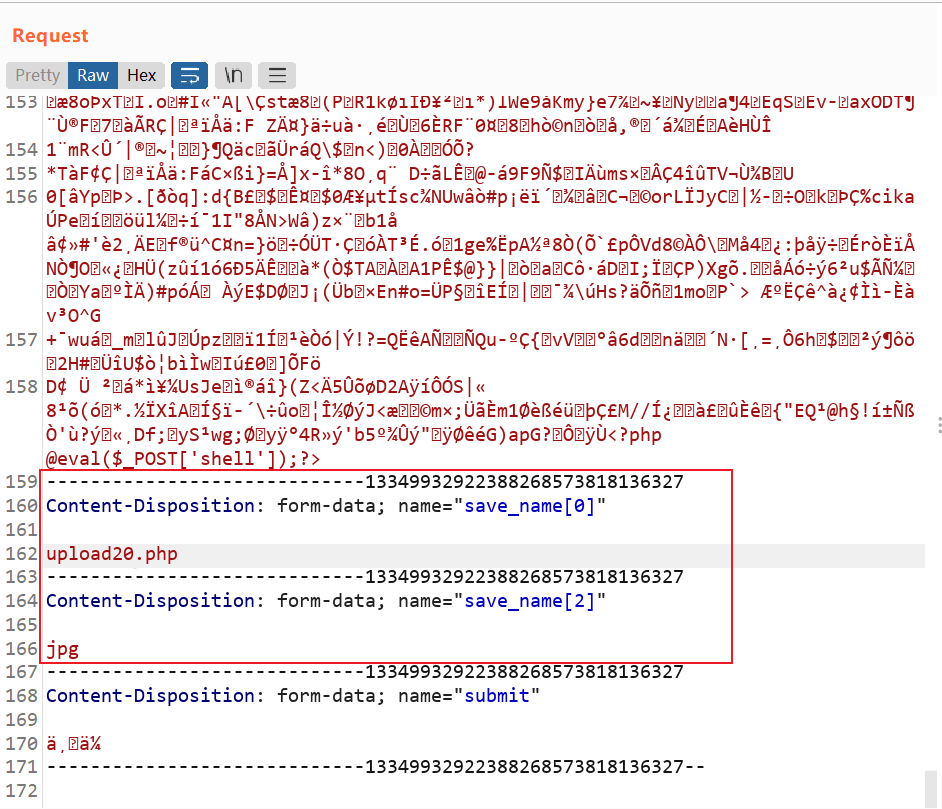Toggle the line wrap icon button
Viewport: 942px width, 809px height.
pos(190,76)
